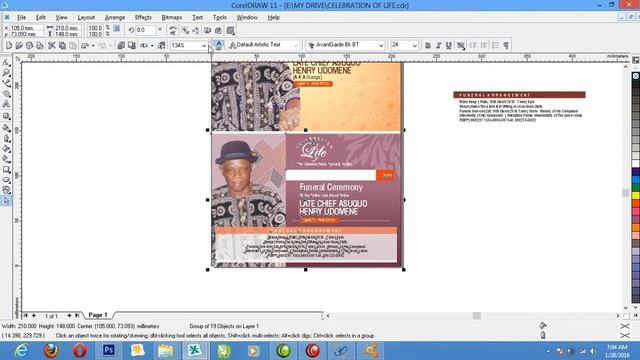640x360 pixels.
Task: Open the Layout menu
Action: [x=86, y=18]
